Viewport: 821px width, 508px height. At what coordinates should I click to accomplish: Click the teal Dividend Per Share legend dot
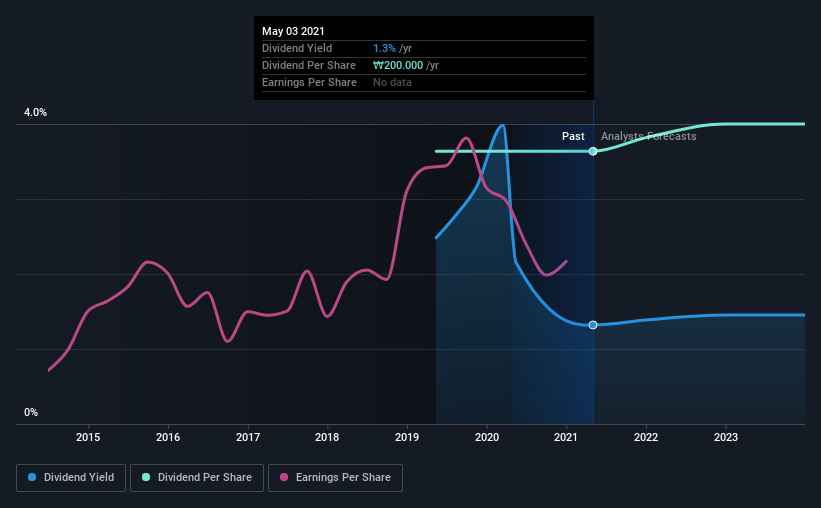click(x=146, y=477)
